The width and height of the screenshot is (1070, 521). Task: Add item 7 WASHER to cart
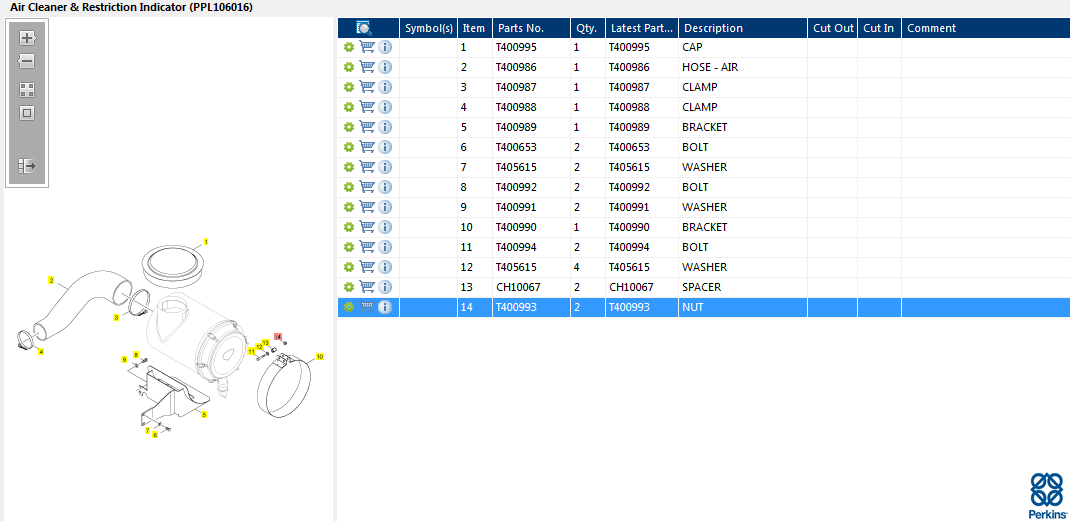[367, 167]
